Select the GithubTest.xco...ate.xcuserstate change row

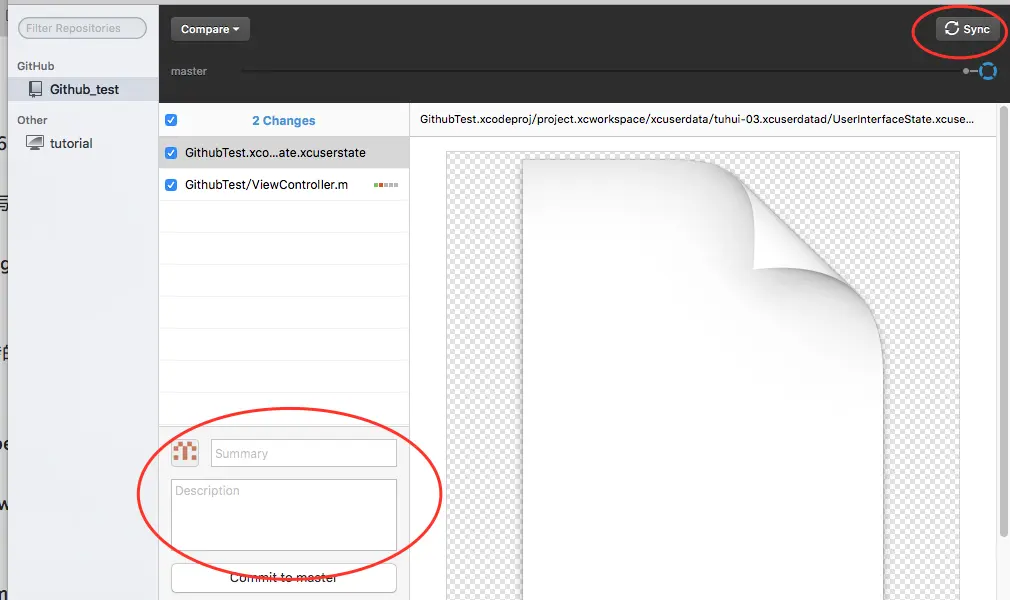pos(284,153)
